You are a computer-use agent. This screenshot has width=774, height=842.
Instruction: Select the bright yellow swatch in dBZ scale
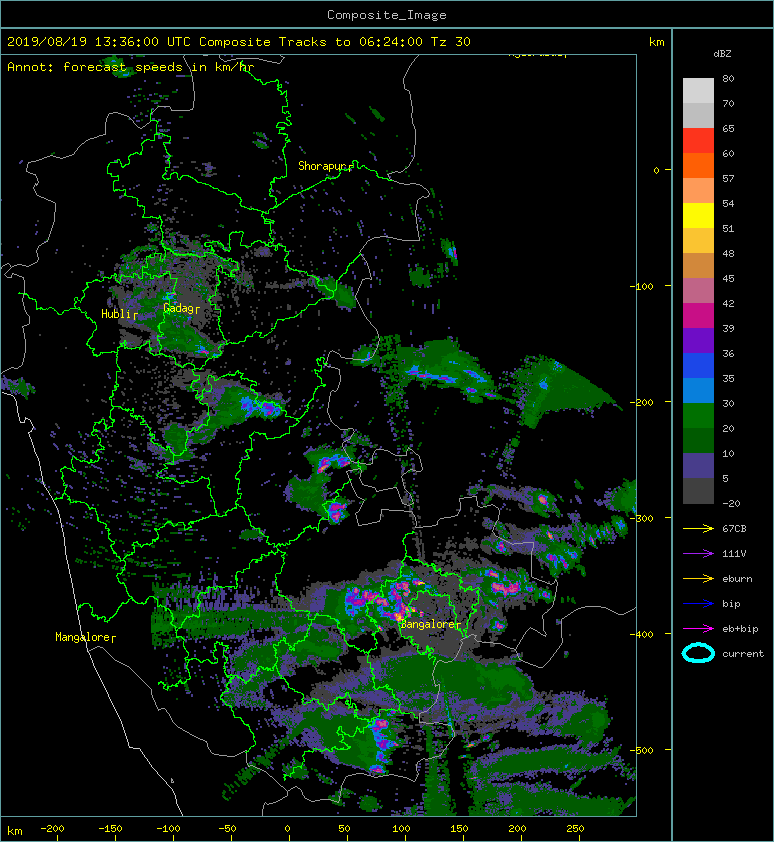pyautogui.click(x=698, y=216)
